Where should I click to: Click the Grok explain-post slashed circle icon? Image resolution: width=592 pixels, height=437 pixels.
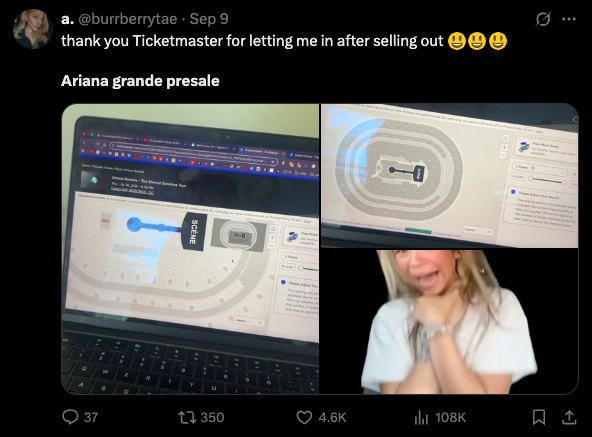tap(543, 19)
